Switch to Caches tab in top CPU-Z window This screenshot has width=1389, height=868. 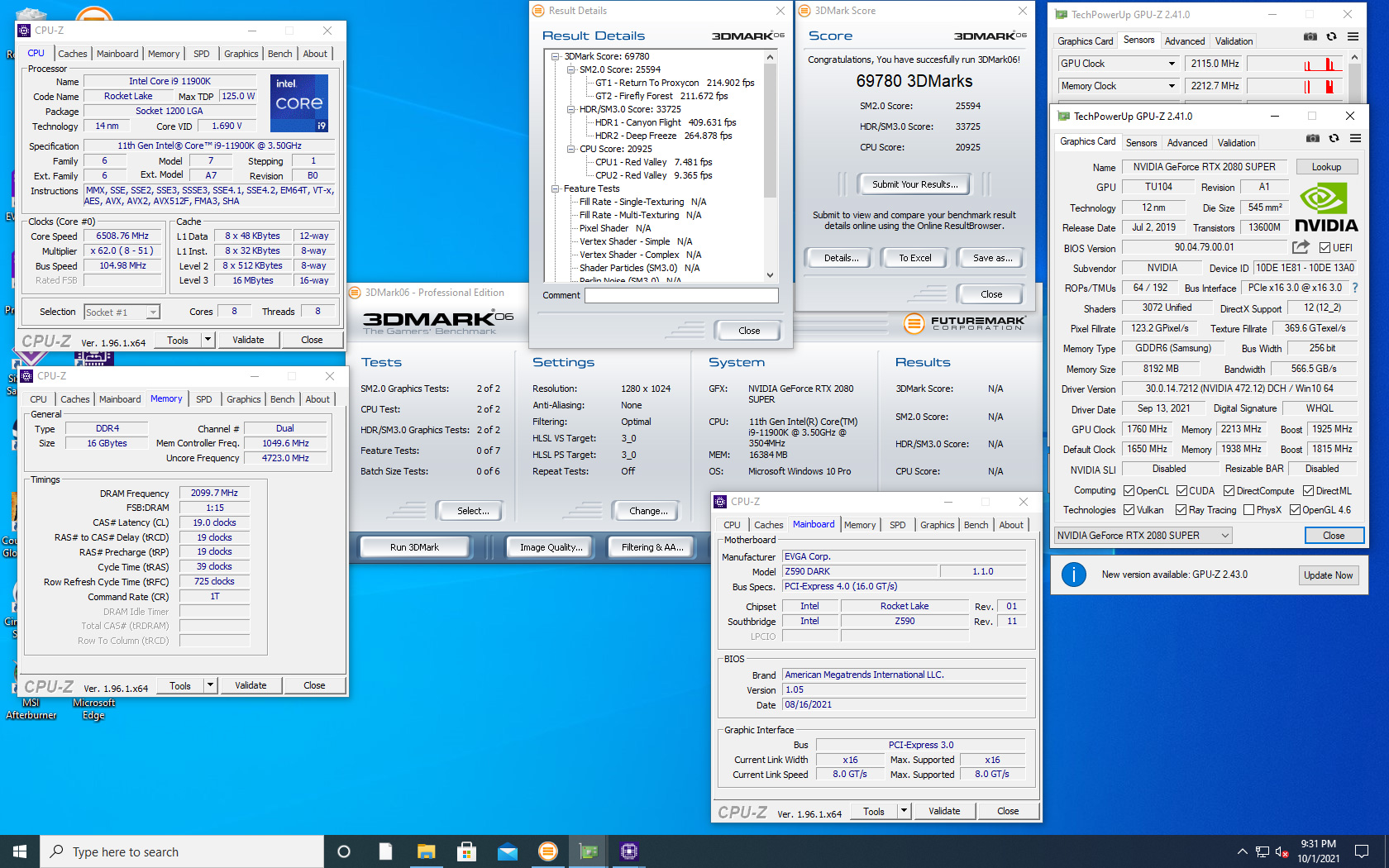pyautogui.click(x=73, y=54)
